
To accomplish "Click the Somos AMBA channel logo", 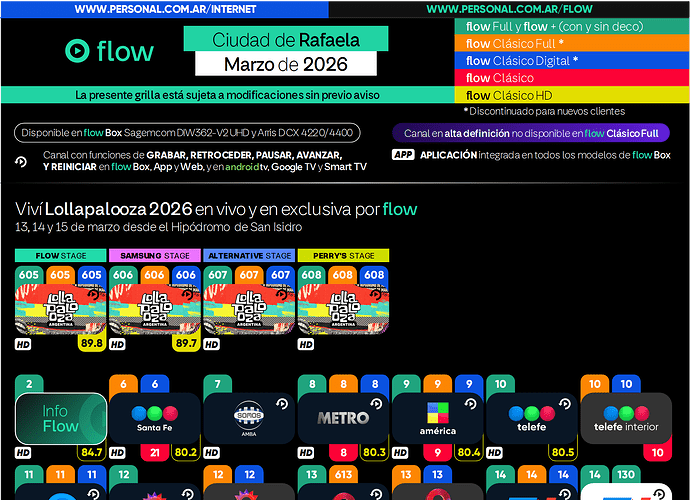I will (x=249, y=418).
